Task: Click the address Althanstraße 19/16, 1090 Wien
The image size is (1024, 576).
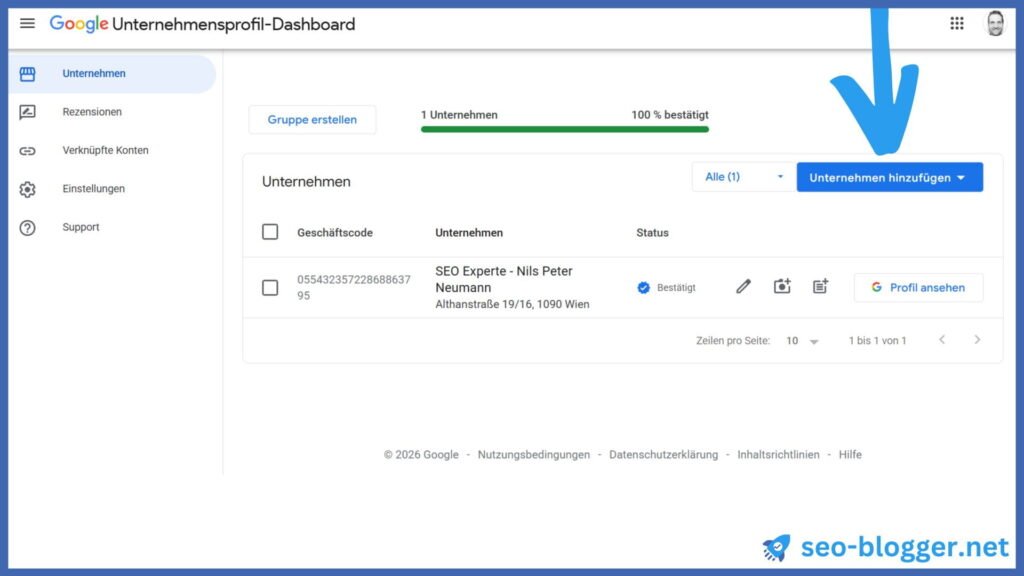Action: (x=512, y=304)
